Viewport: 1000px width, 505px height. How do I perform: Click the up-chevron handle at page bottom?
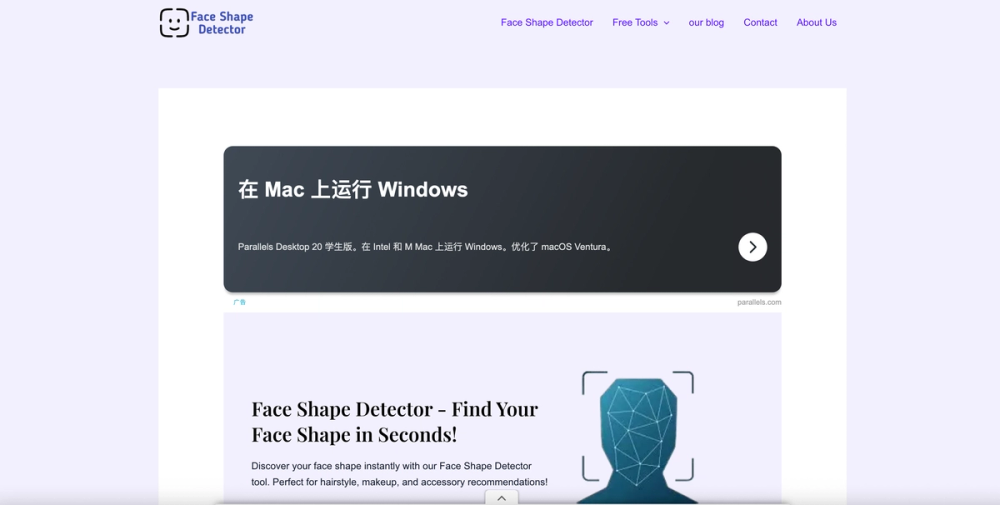pyautogui.click(x=501, y=498)
